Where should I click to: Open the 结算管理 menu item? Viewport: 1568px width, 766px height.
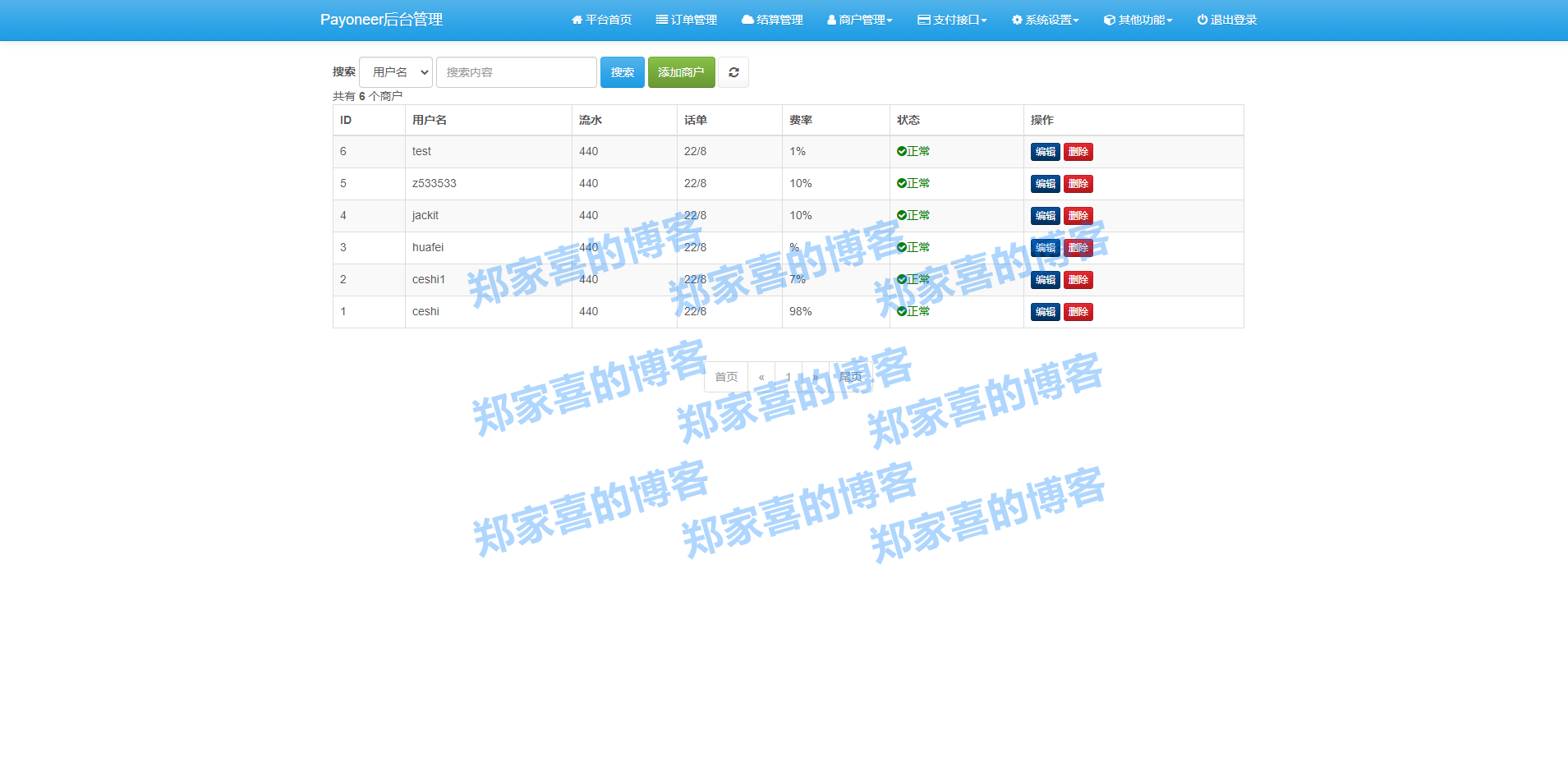(772, 20)
